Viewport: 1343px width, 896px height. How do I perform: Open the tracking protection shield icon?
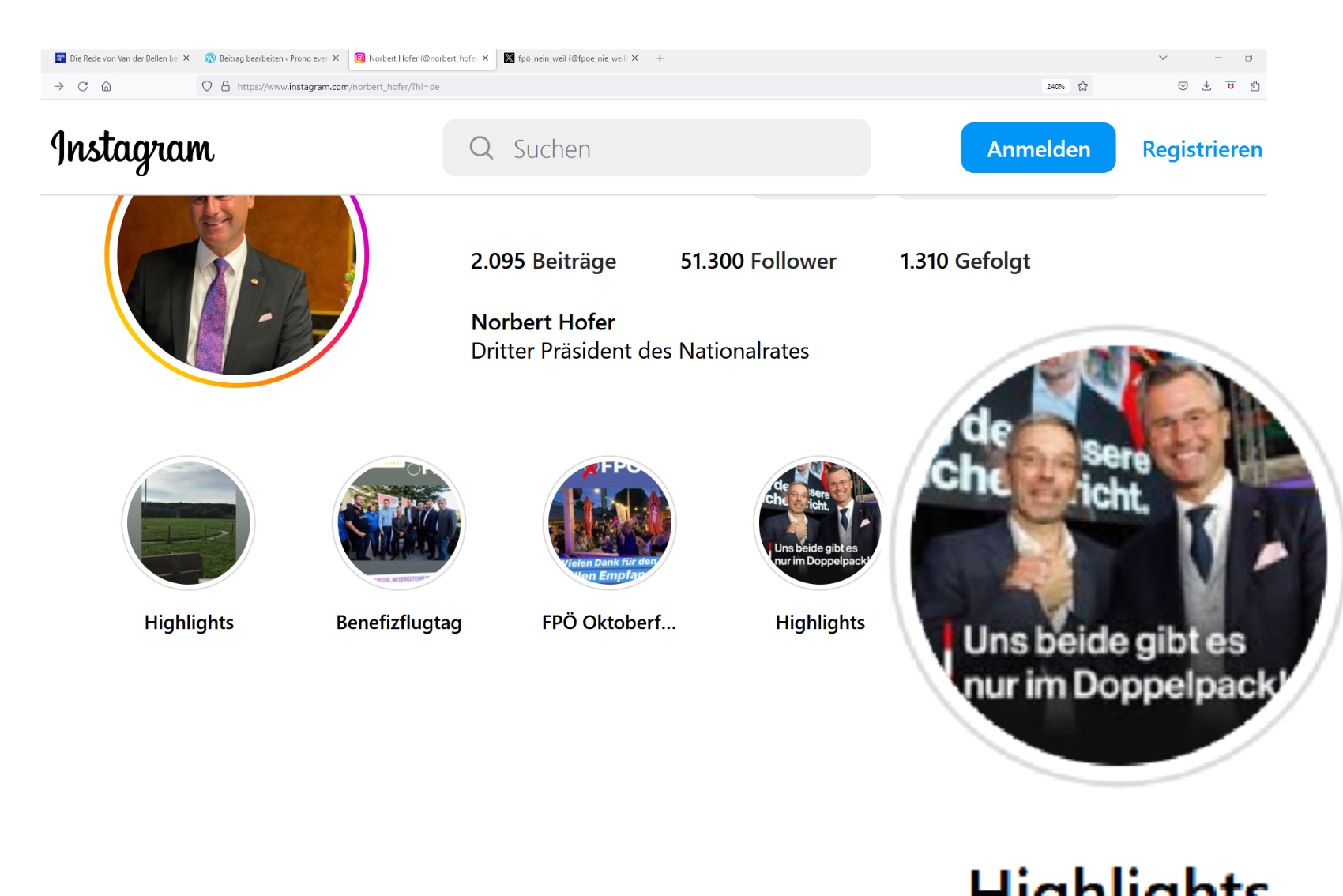[x=207, y=86]
